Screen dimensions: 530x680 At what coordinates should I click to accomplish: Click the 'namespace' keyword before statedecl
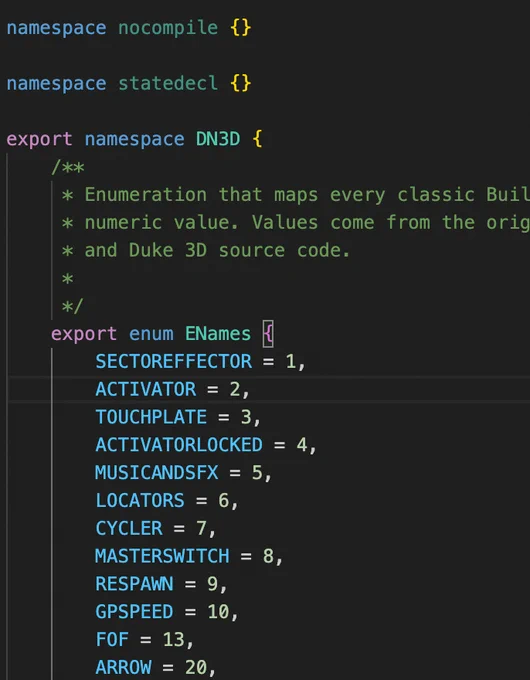click(x=56, y=83)
